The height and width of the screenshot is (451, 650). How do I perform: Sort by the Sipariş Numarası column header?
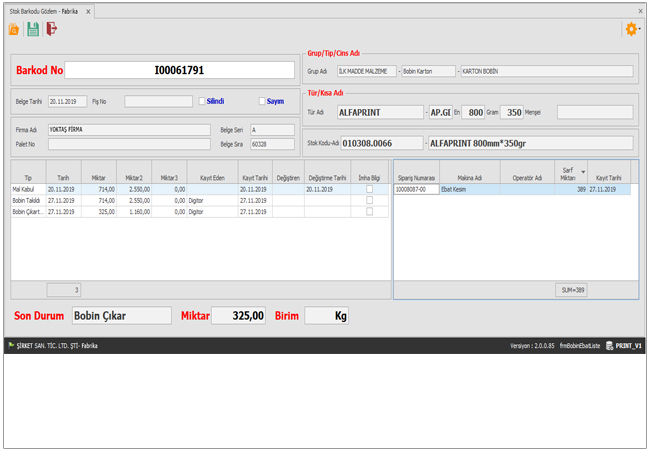coord(416,177)
